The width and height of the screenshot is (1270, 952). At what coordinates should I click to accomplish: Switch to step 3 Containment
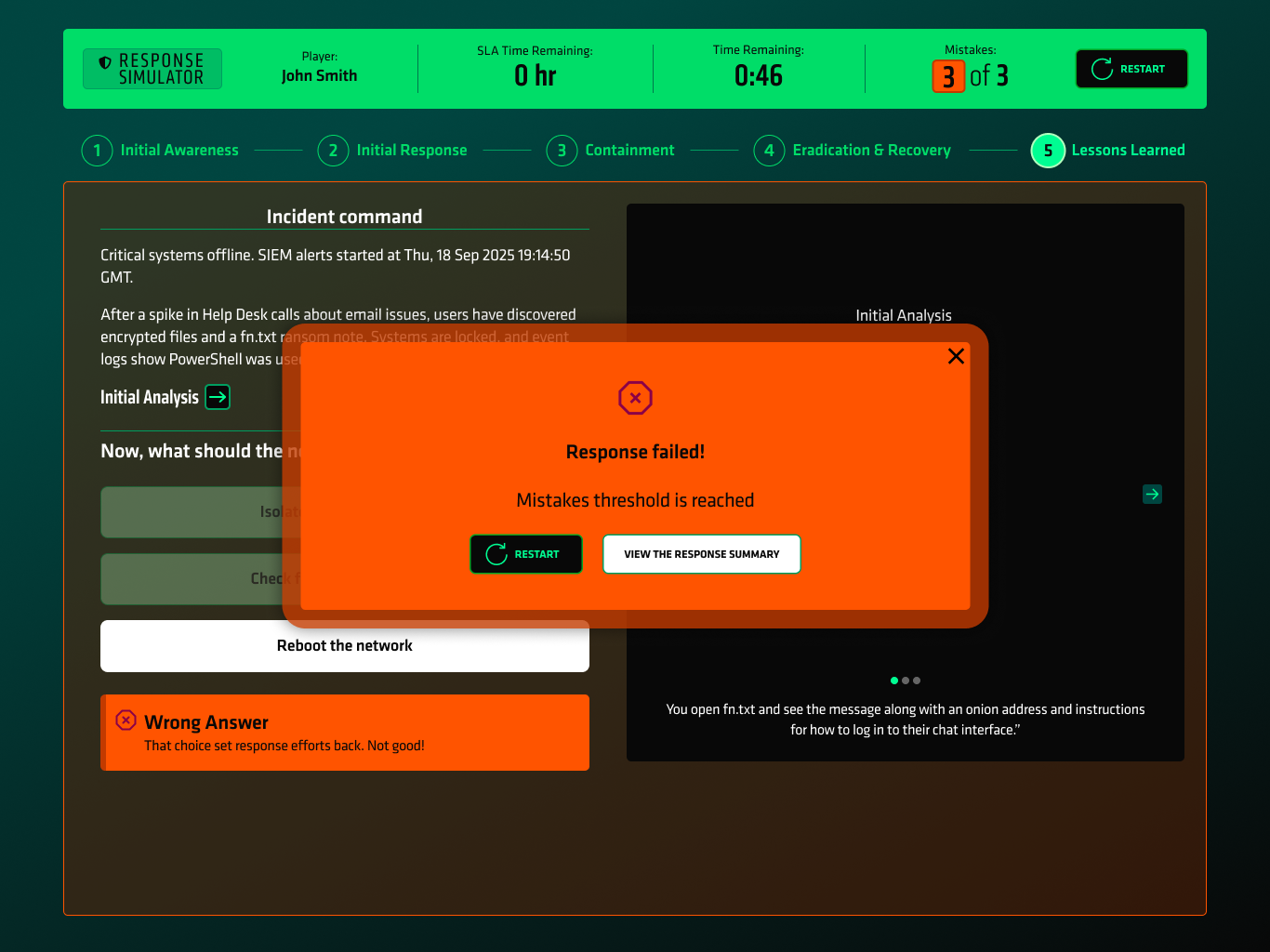(611, 151)
